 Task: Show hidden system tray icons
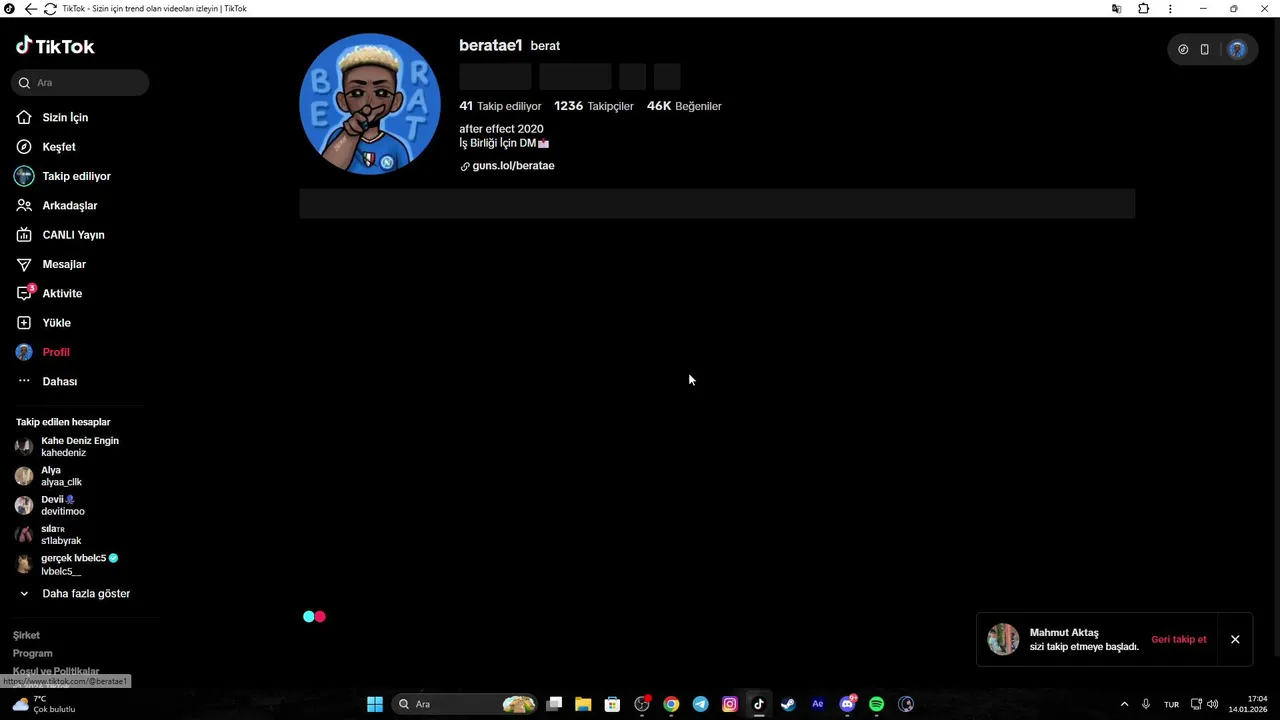click(x=1124, y=704)
